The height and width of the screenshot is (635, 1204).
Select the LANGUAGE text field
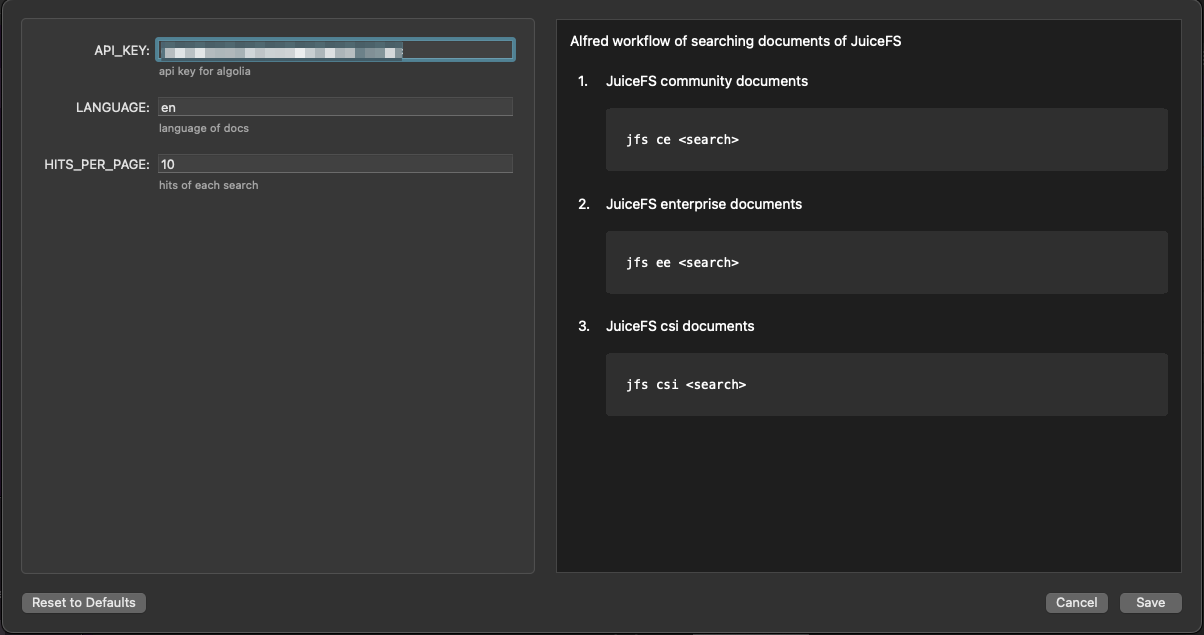click(336, 106)
